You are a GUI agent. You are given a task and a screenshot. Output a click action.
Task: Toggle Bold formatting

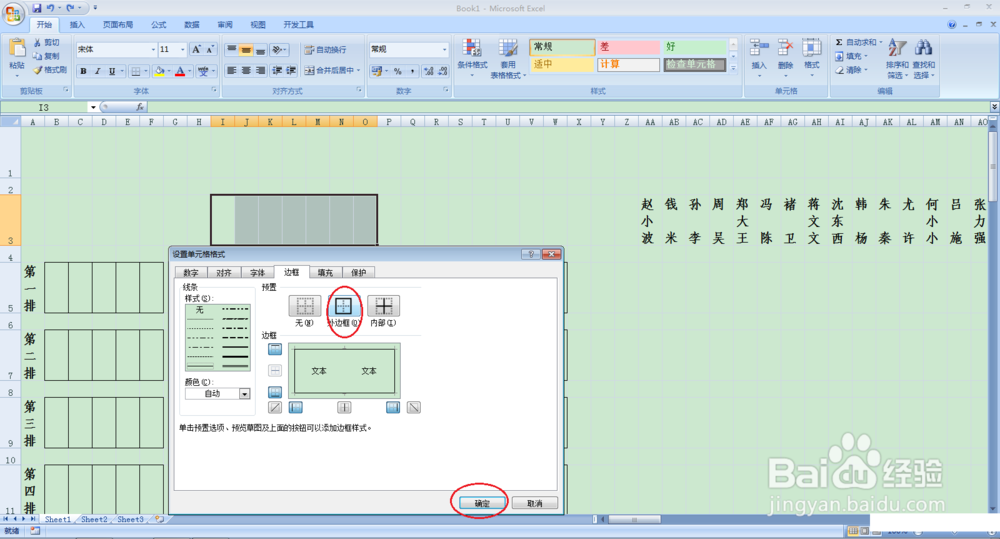(x=84, y=71)
